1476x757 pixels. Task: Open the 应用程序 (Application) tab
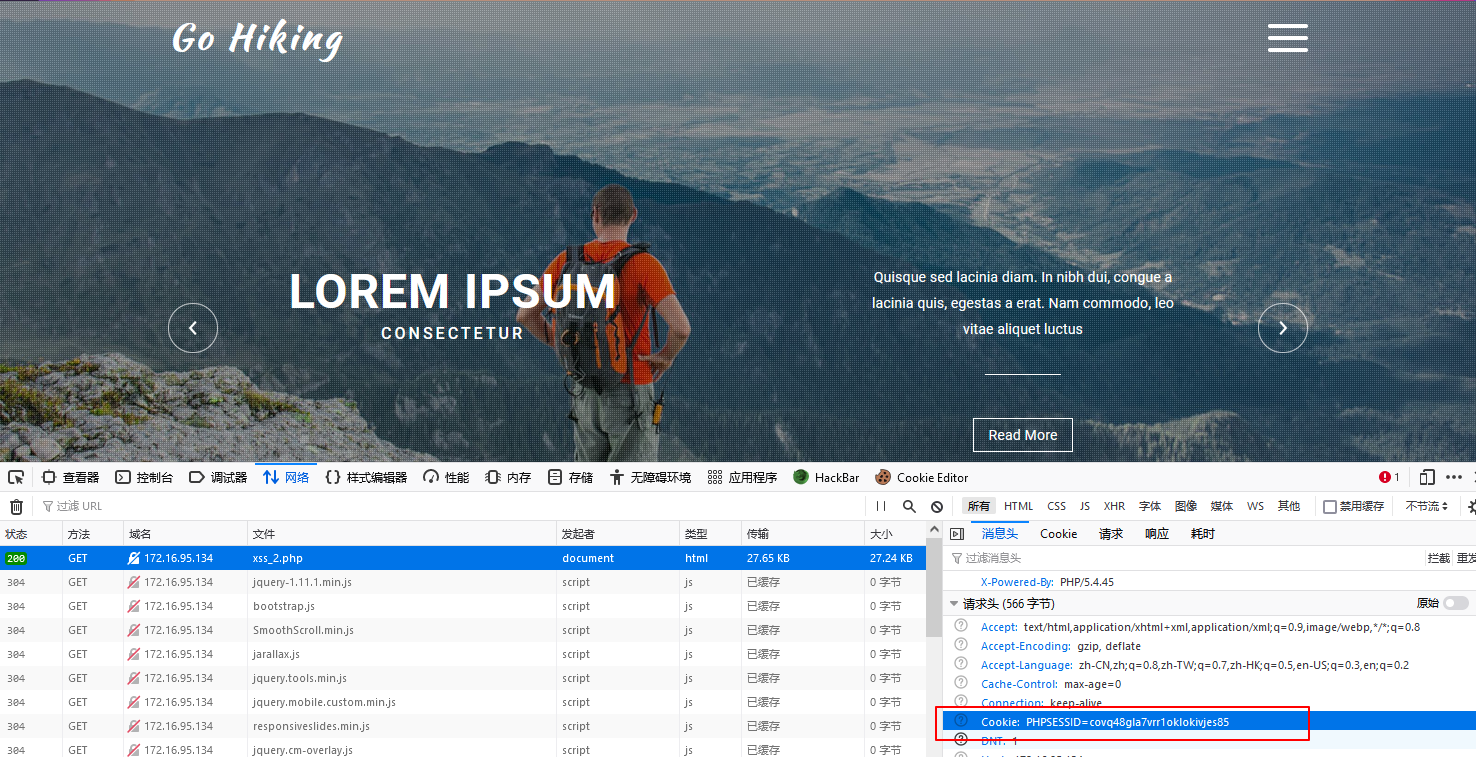pyautogui.click(x=742, y=477)
